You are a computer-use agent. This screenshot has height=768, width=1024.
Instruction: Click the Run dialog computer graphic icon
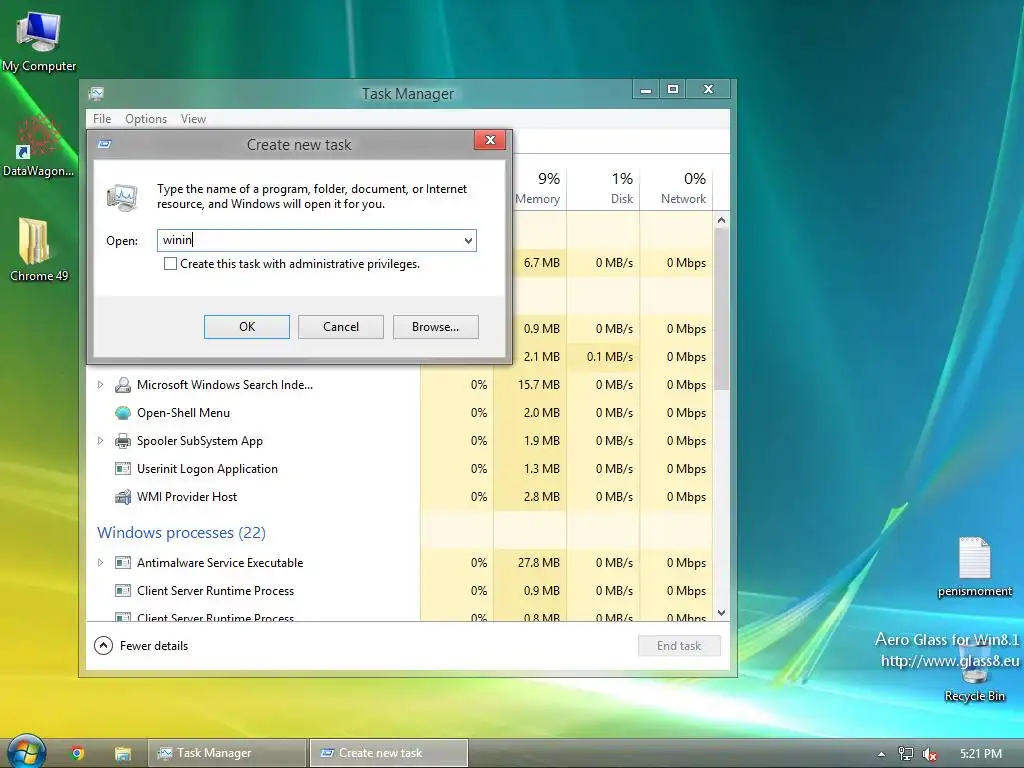click(123, 197)
